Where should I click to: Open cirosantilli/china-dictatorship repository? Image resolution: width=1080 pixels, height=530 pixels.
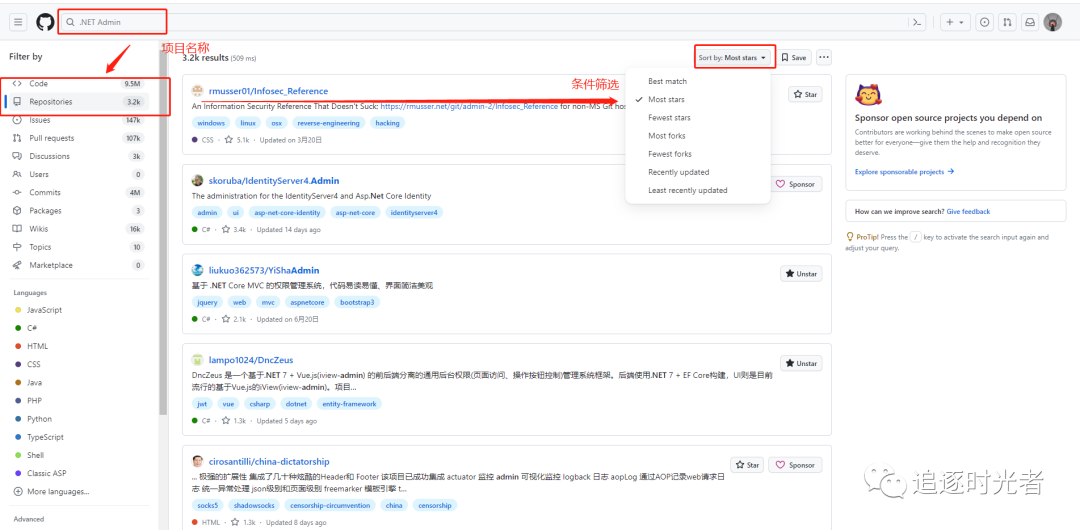269,462
